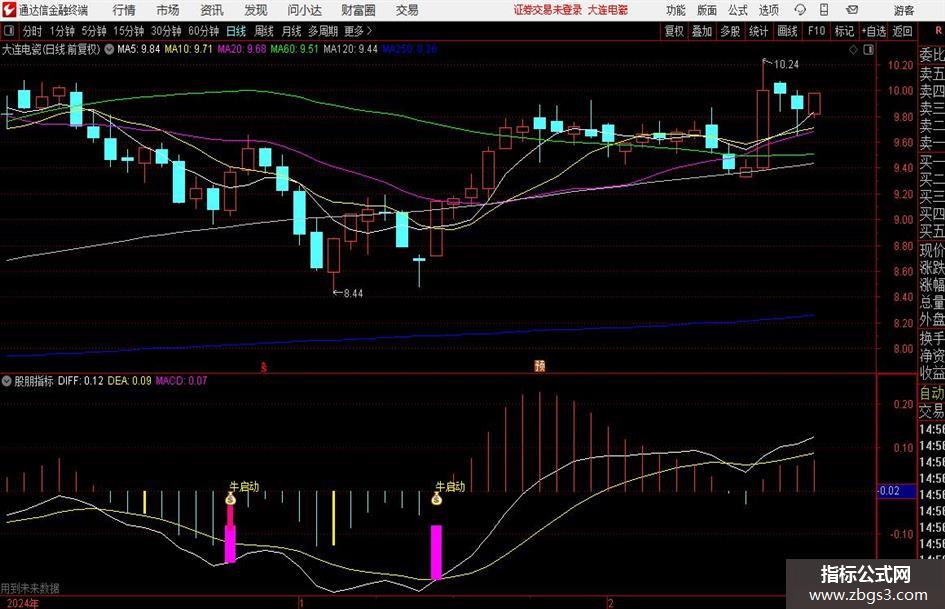945x609 pixels.
Task: Open F10 company info
Action: tap(816, 31)
